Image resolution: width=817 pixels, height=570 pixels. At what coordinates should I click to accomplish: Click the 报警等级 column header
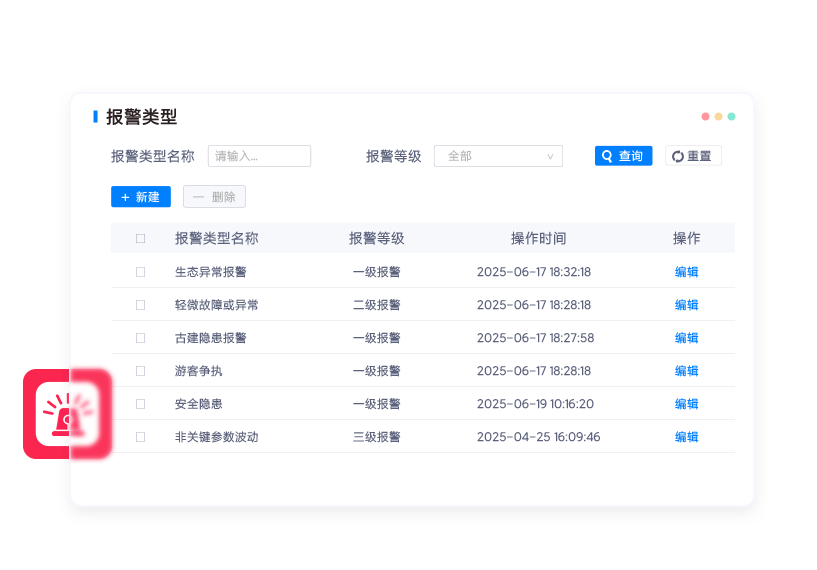[376, 238]
